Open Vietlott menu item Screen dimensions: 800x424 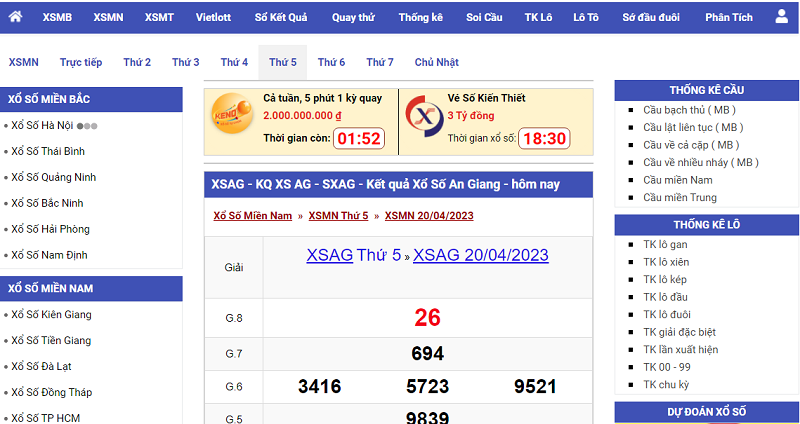click(213, 17)
